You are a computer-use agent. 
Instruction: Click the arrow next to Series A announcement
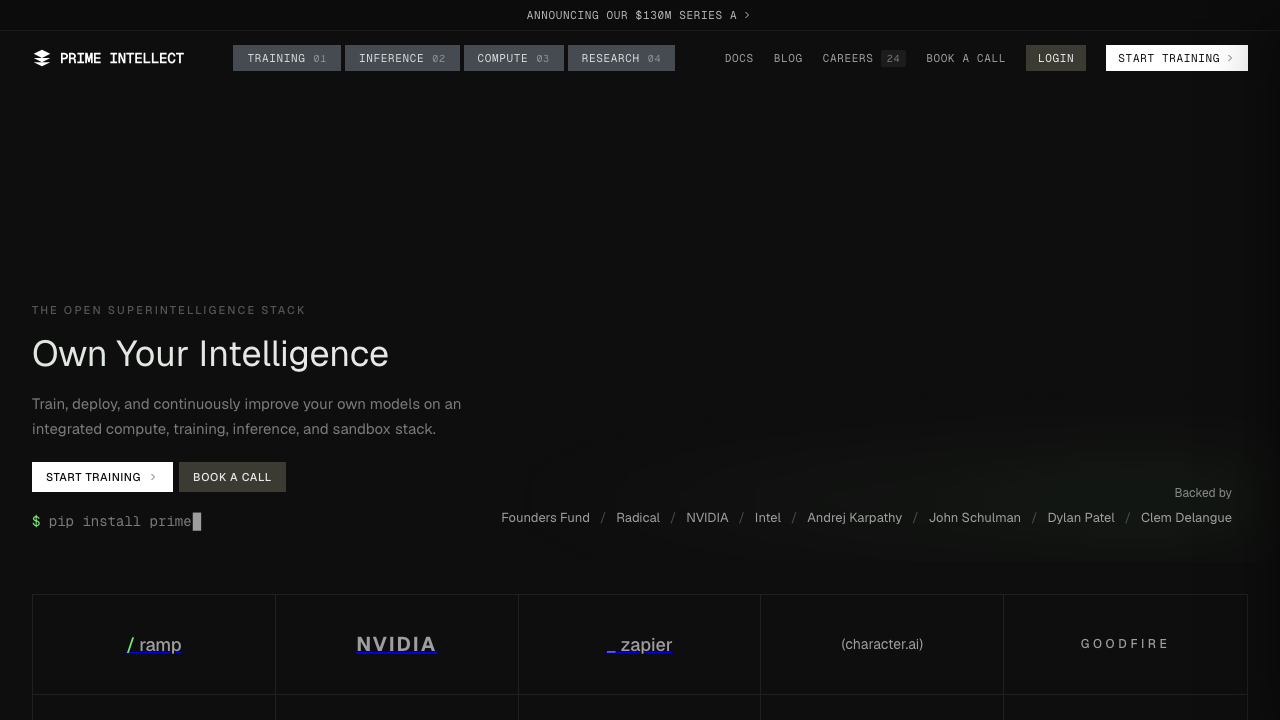[x=747, y=15]
